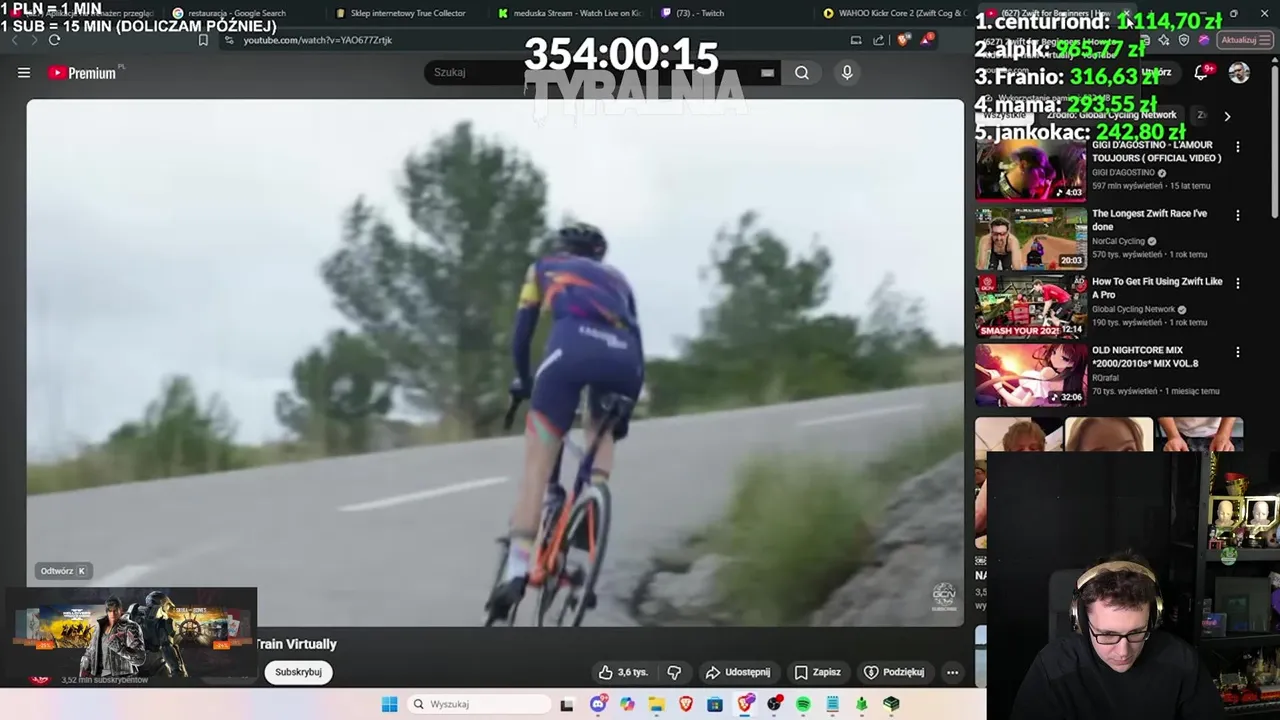The image size is (1280, 720).
Task: Select the Źródło: Global Cycling Network chip
Action: click(x=1111, y=115)
